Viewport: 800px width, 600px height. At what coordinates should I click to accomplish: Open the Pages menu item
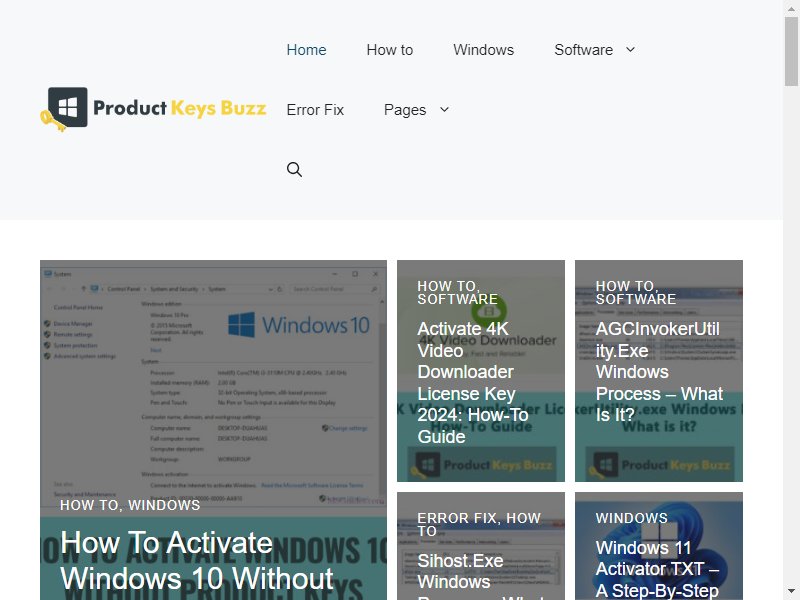[x=405, y=110]
